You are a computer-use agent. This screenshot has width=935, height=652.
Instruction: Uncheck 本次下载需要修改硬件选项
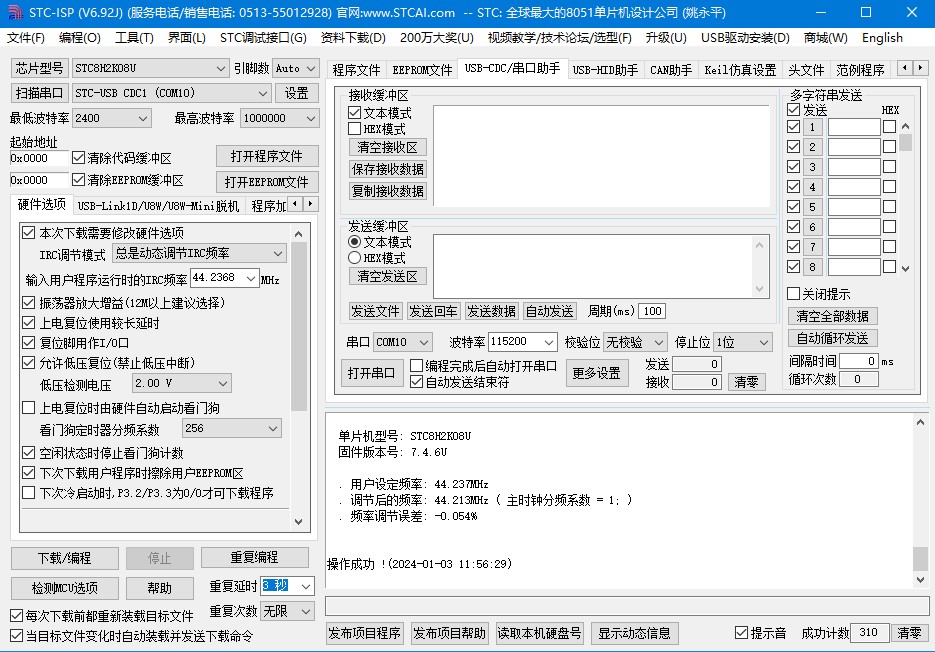click(x=28, y=233)
